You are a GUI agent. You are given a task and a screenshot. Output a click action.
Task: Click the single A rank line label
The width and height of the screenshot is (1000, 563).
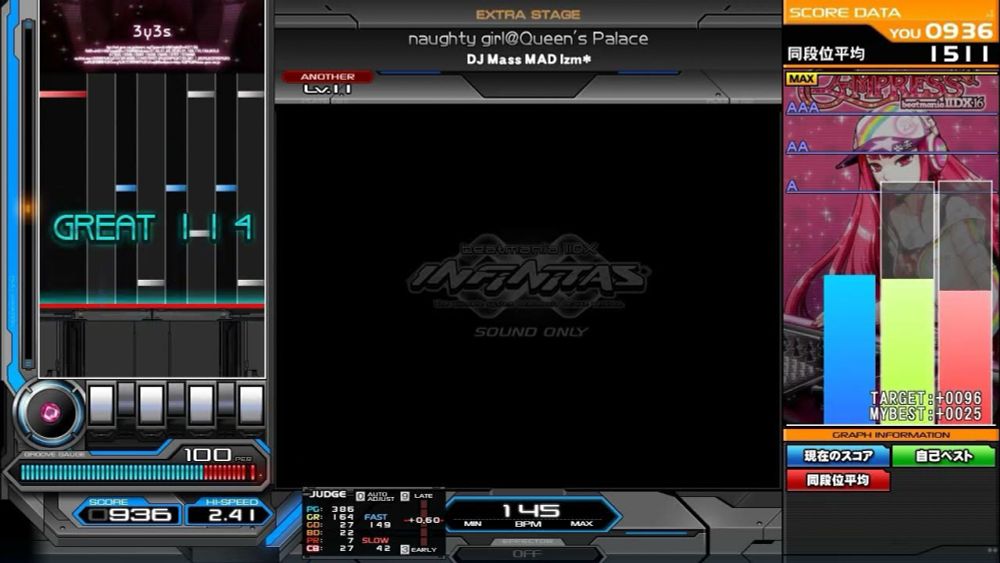click(792, 186)
